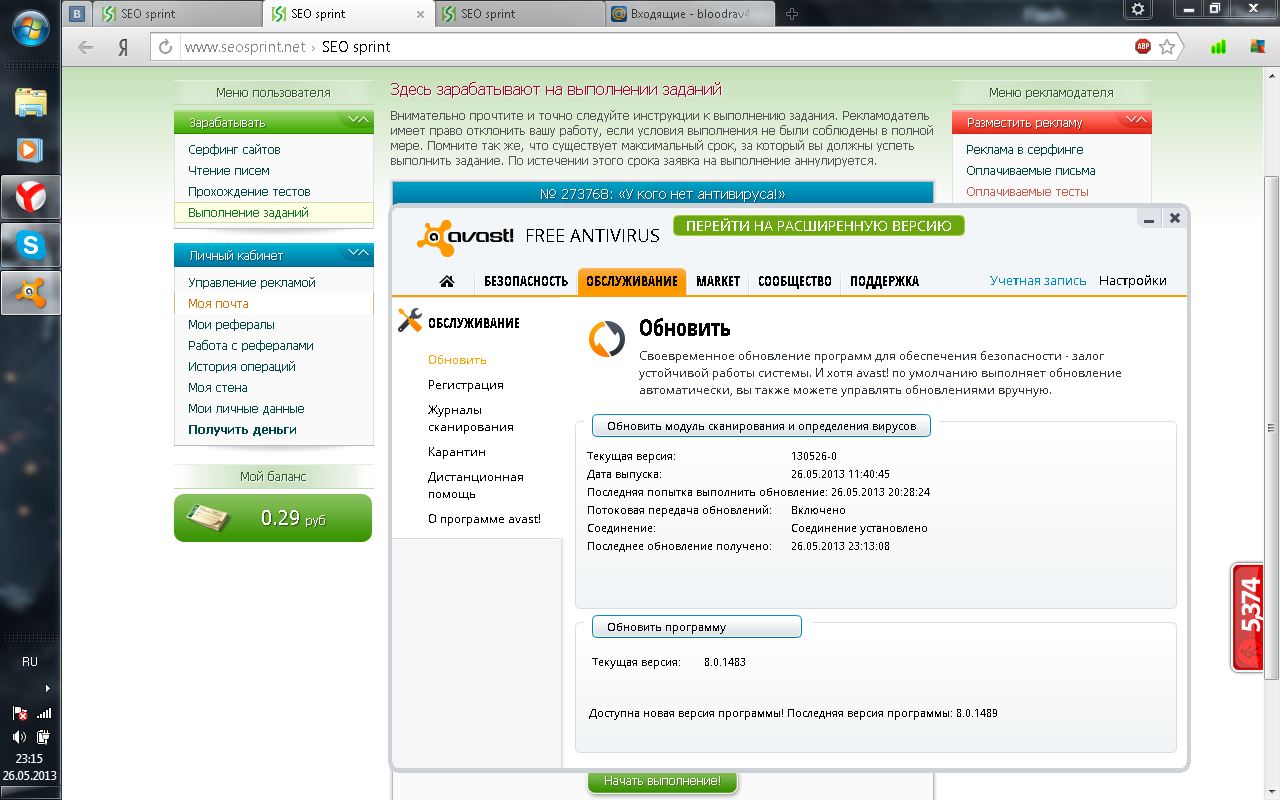This screenshot has height=800, width=1280.
Task: Open Прохождение тестов link
Action: [x=249, y=191]
